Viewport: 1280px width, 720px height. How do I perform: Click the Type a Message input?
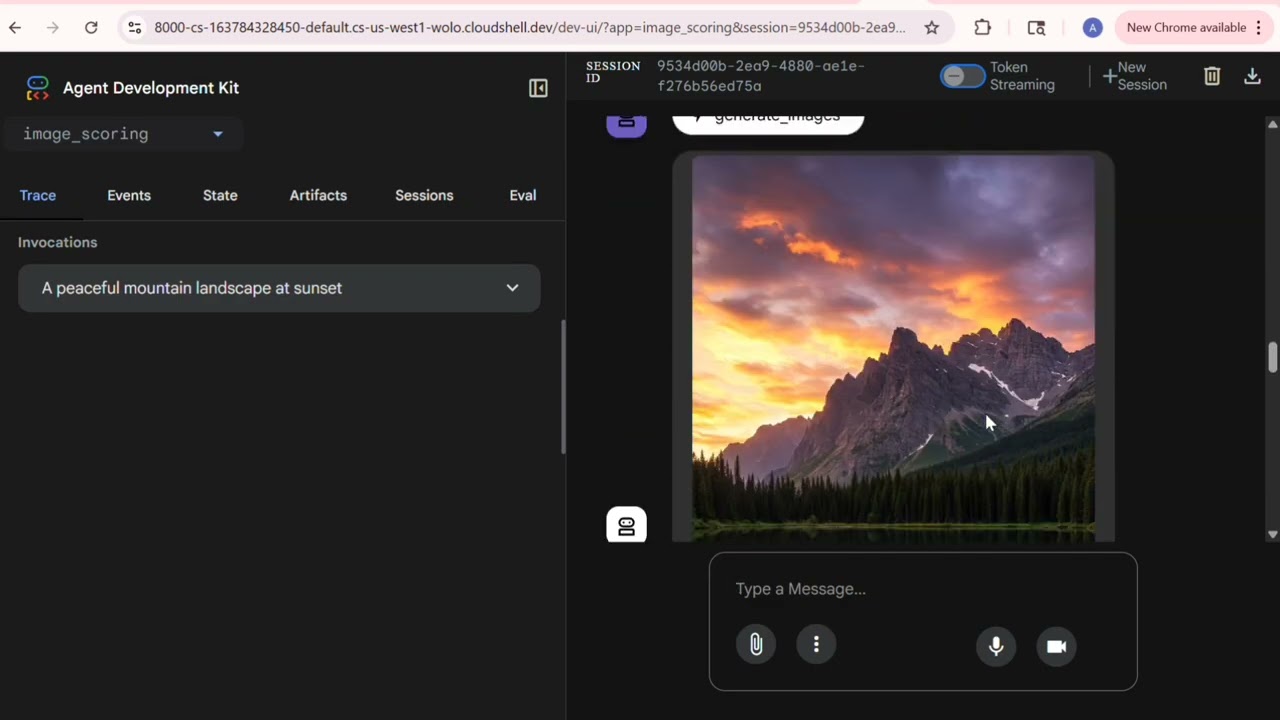click(x=923, y=589)
